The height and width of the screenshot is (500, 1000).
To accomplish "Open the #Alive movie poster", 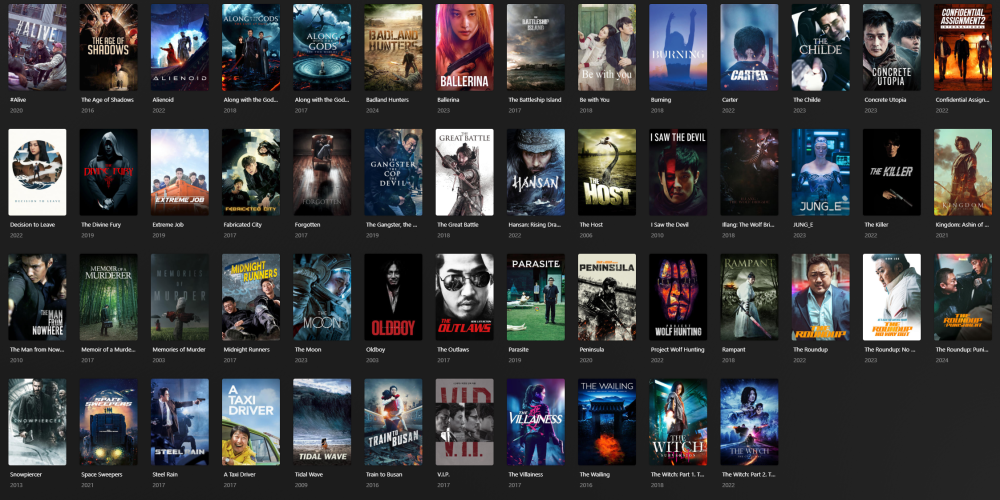I will pyautogui.click(x=37, y=47).
